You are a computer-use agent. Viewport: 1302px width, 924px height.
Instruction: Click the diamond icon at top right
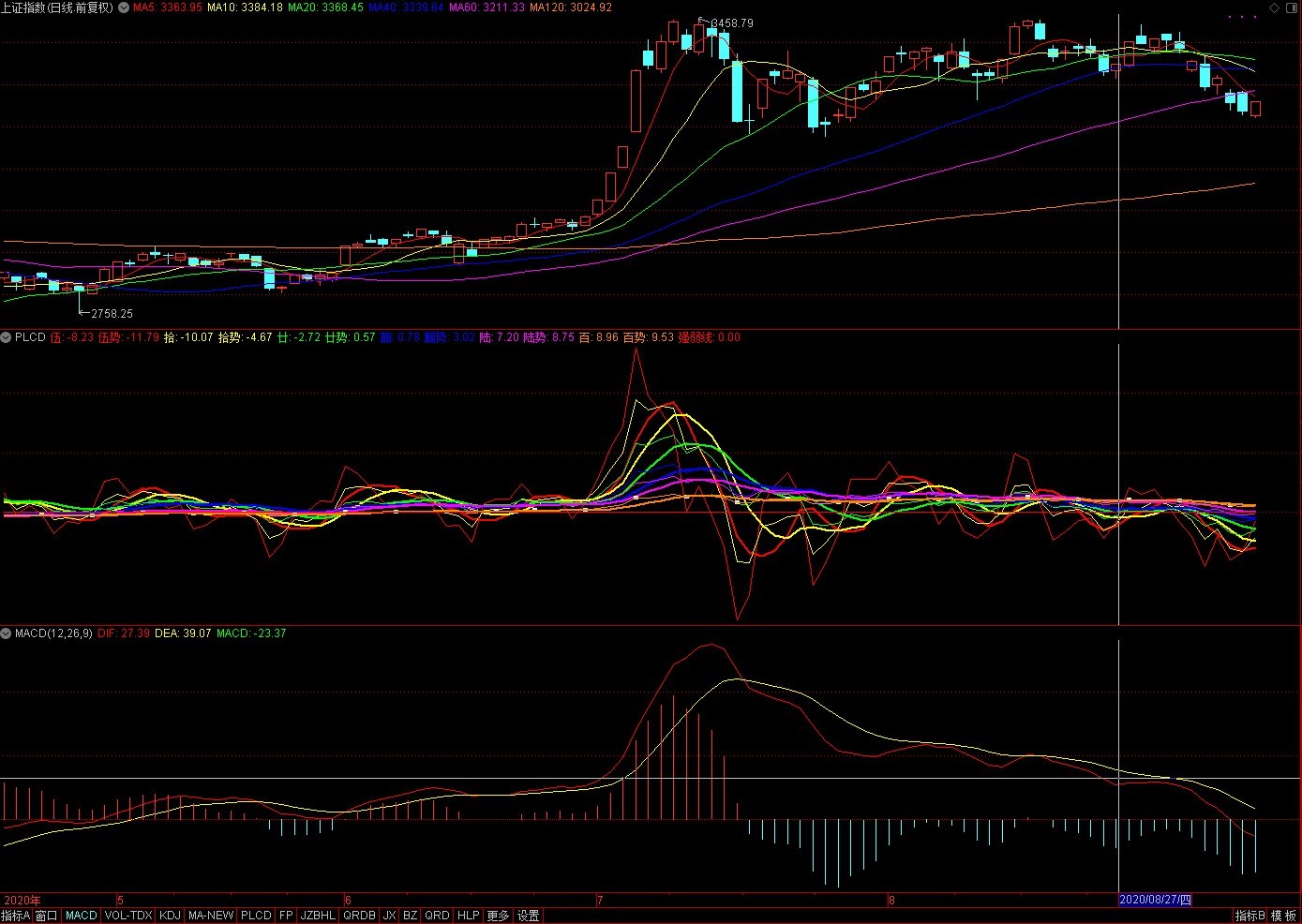[x=1273, y=7]
